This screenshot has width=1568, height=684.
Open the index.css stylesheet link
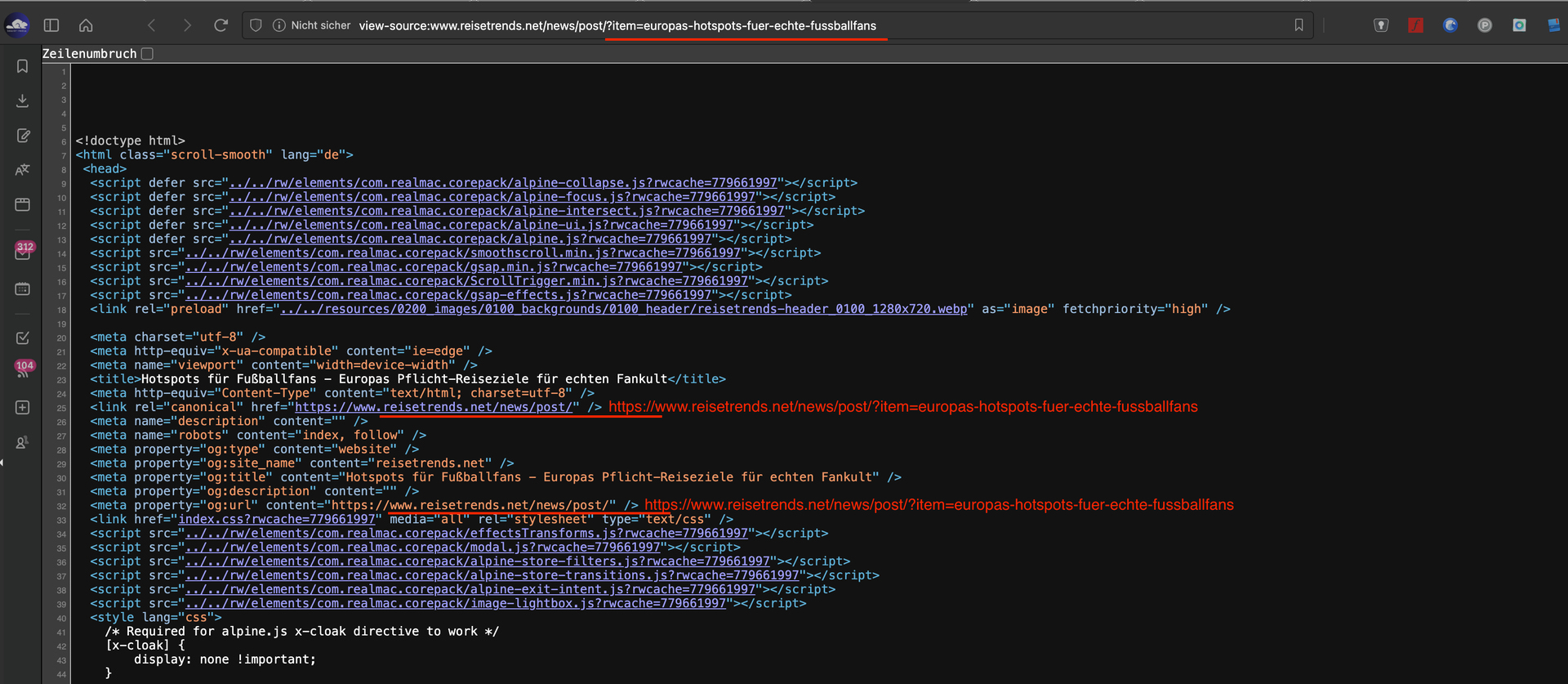pos(277,519)
